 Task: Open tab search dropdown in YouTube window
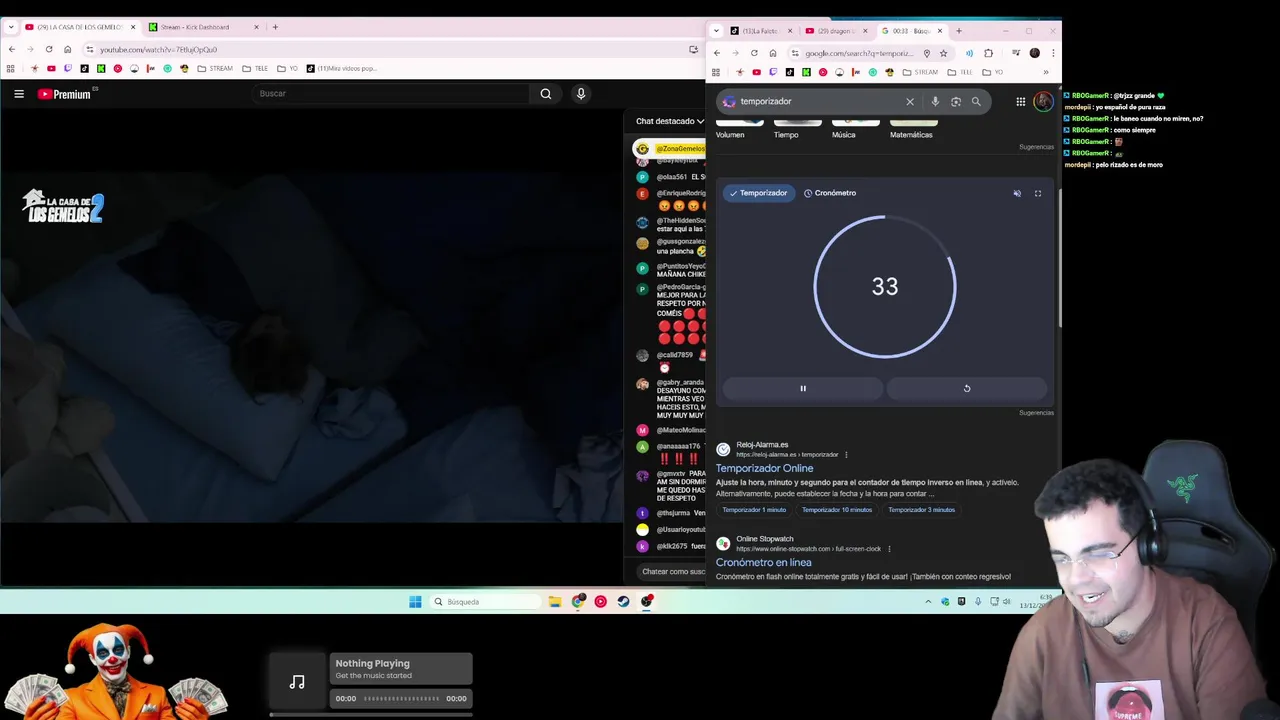pos(11,27)
